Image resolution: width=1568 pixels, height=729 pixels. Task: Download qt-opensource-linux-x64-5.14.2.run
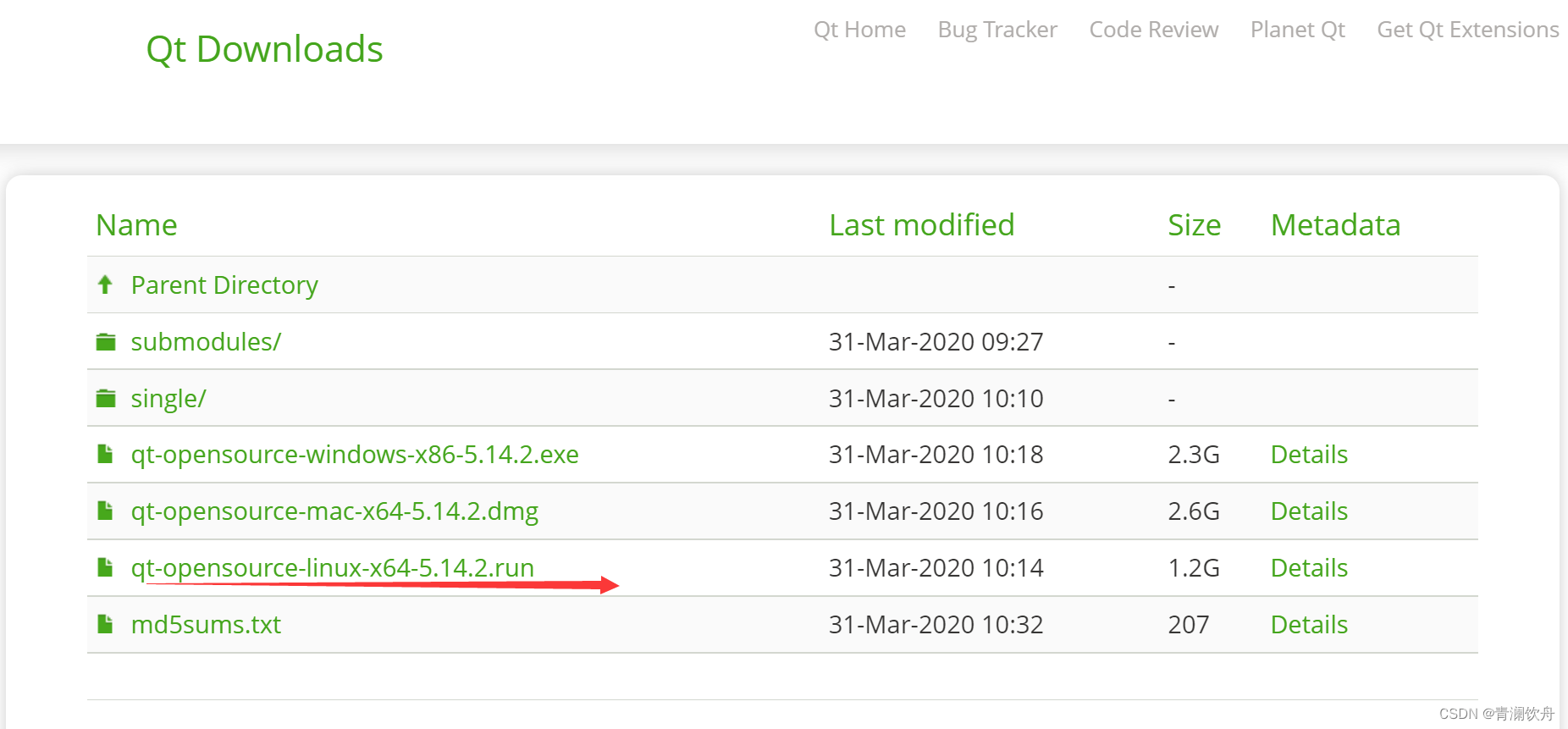(x=333, y=568)
